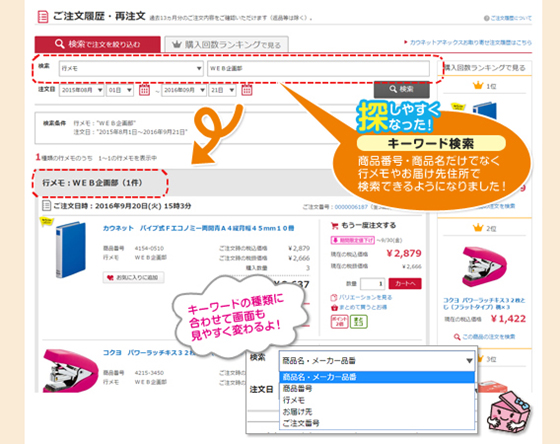560x444 pixels.
Task: Open the 2015年08月 start month dropdown
Action: [x=81, y=90]
